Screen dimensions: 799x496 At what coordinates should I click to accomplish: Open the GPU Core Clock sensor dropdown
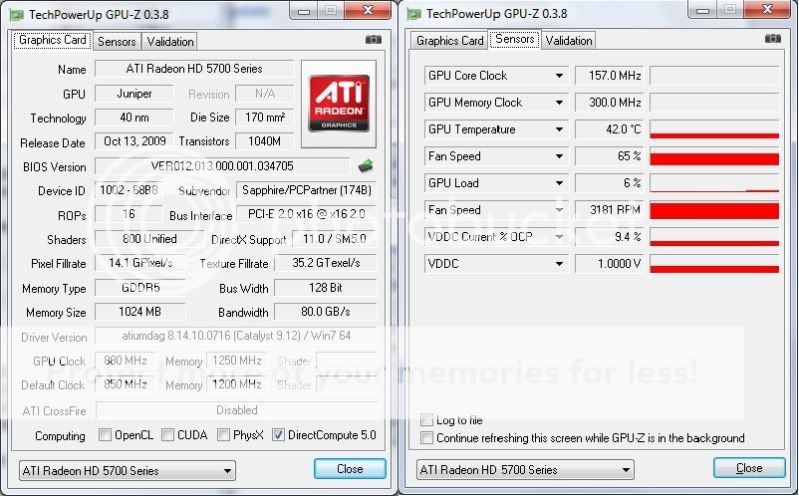(x=559, y=76)
